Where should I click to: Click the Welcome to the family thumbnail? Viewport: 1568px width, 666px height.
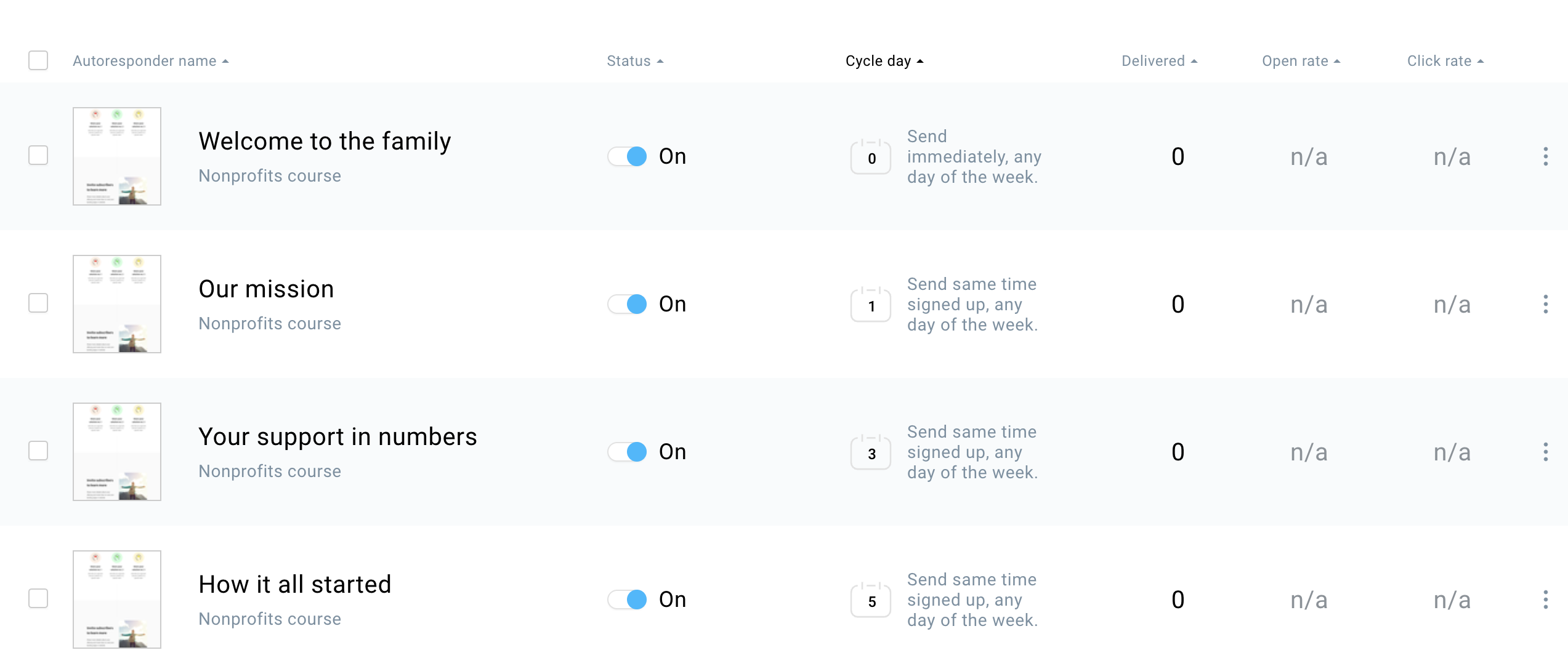116,157
